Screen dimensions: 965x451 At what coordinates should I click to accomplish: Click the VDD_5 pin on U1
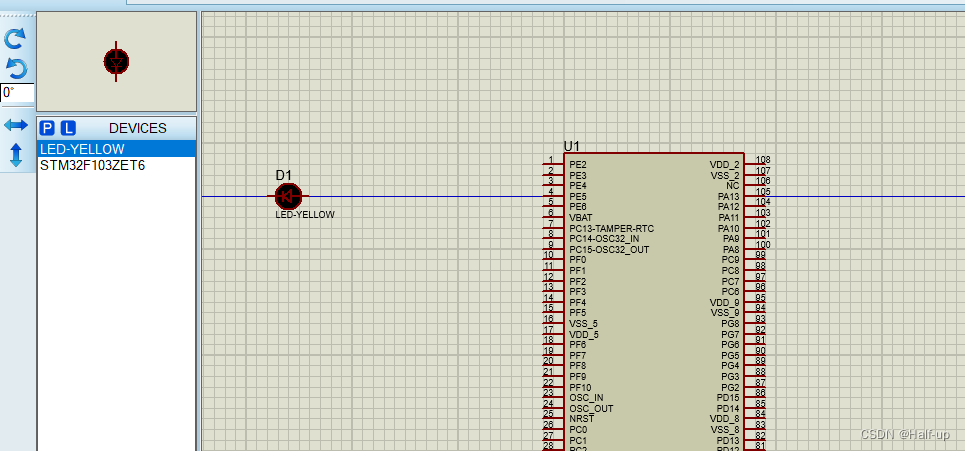coord(583,335)
